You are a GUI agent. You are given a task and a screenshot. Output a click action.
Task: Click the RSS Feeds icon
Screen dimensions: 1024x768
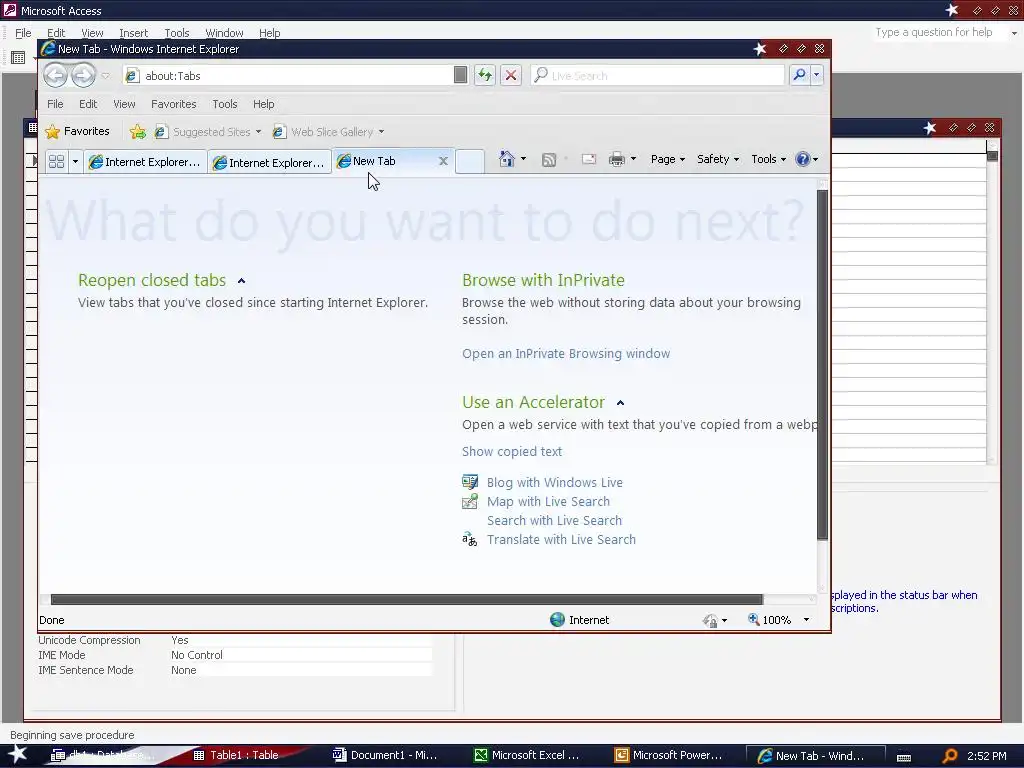[549, 159]
